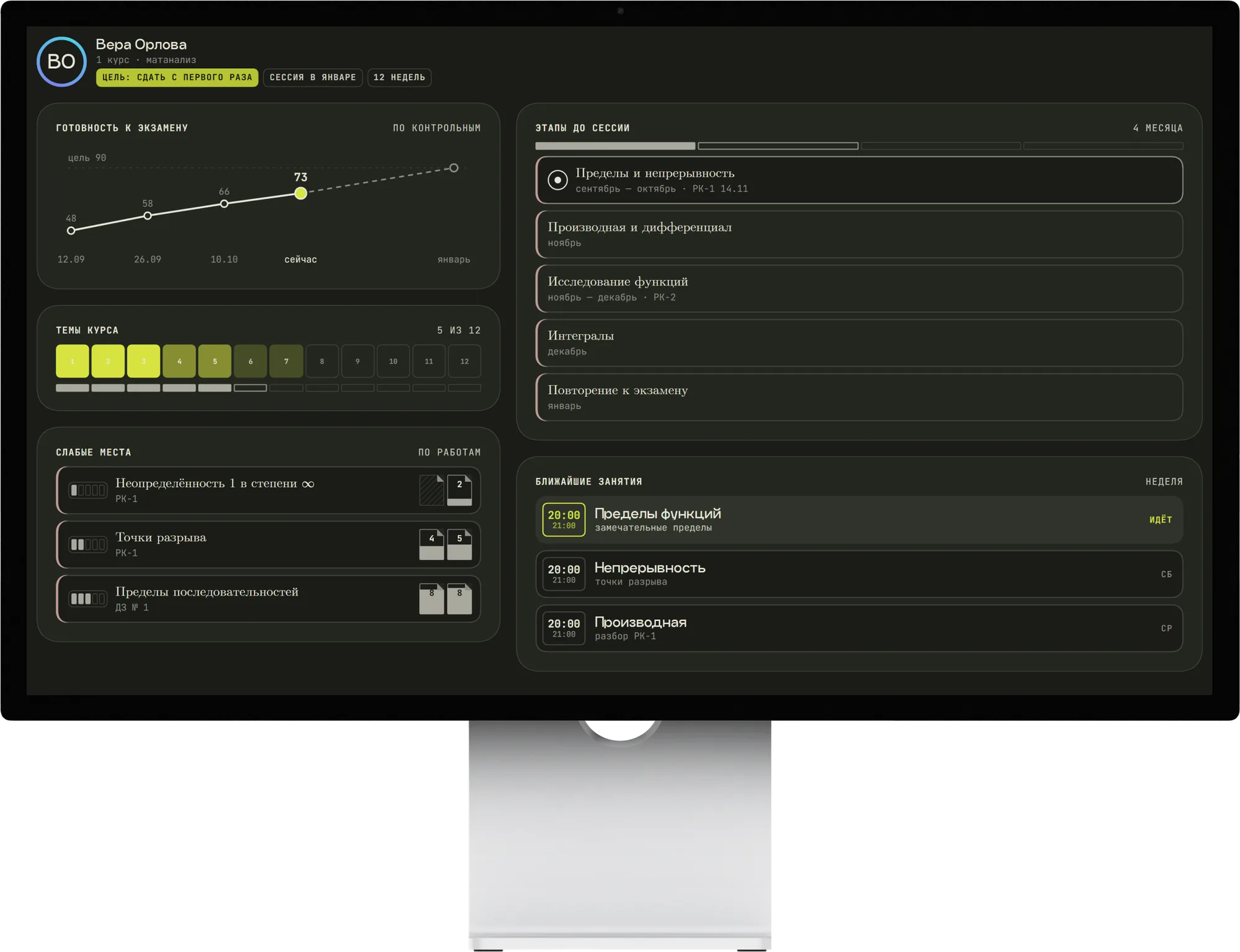Open stage 'Повторение к экзамену'
1240x952 pixels.
point(859,397)
